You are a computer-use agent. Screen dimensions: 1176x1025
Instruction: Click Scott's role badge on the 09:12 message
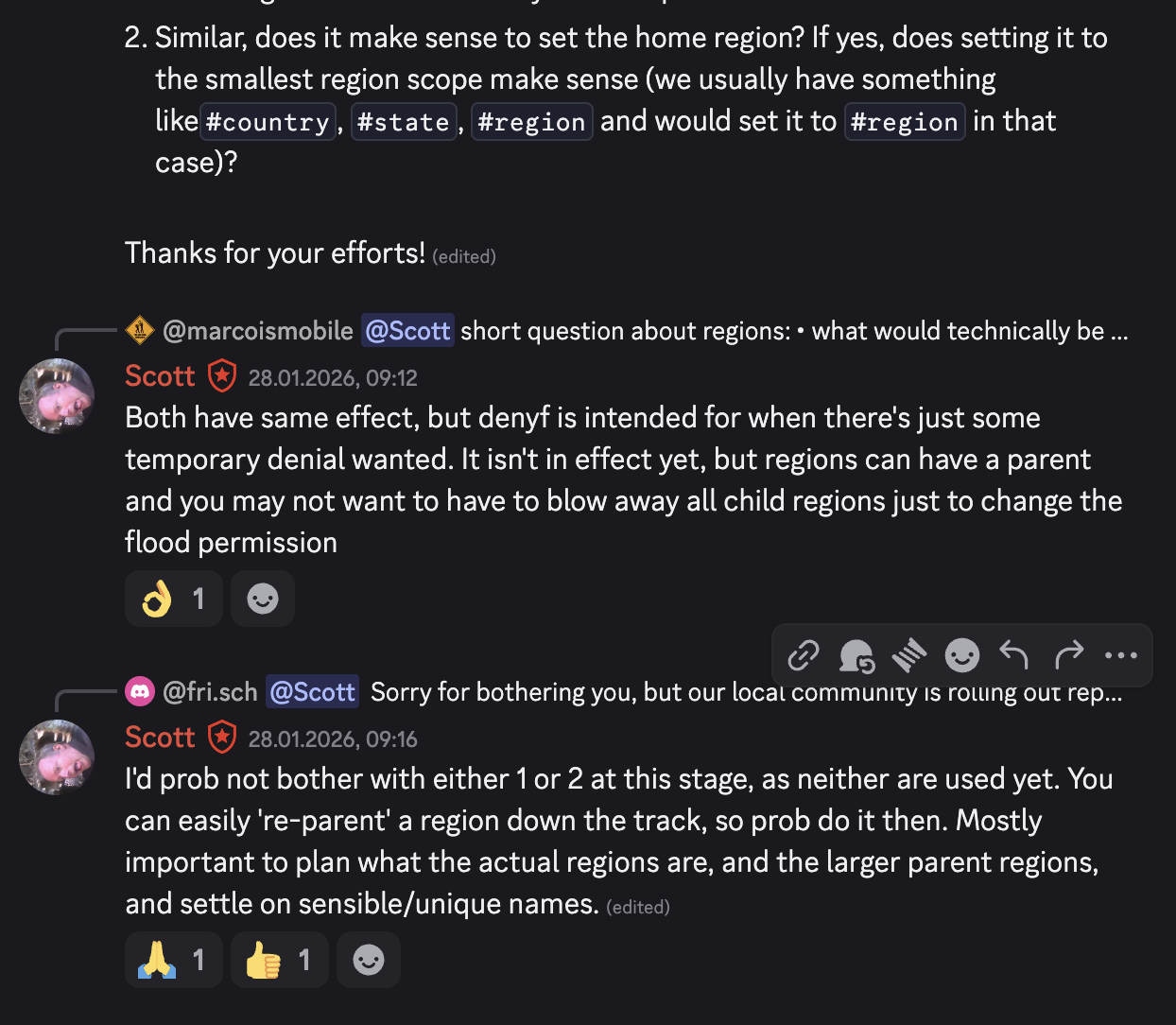222,376
